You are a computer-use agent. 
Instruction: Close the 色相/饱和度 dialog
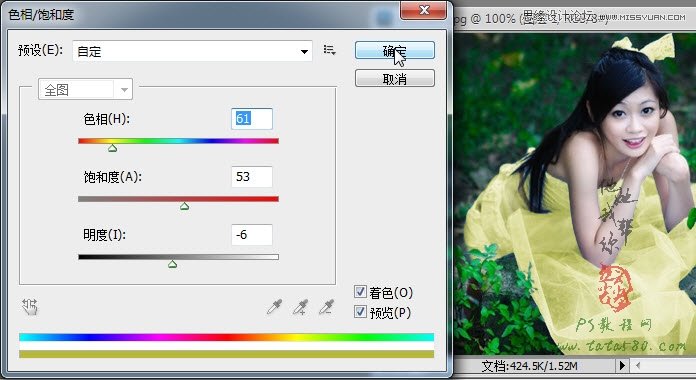point(423,10)
